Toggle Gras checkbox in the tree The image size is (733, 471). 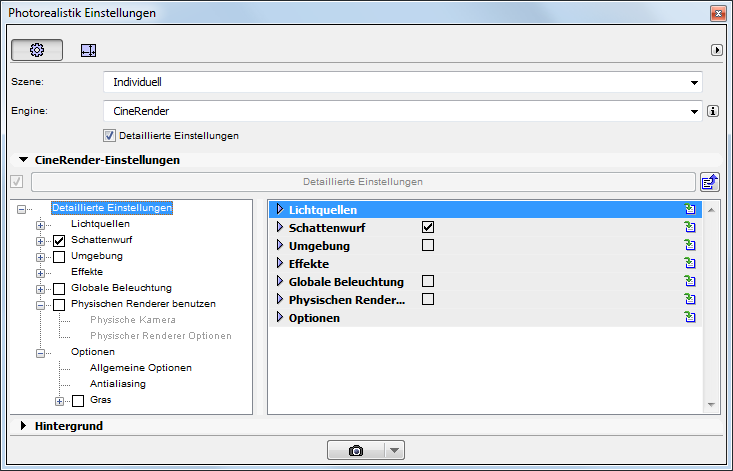78,400
